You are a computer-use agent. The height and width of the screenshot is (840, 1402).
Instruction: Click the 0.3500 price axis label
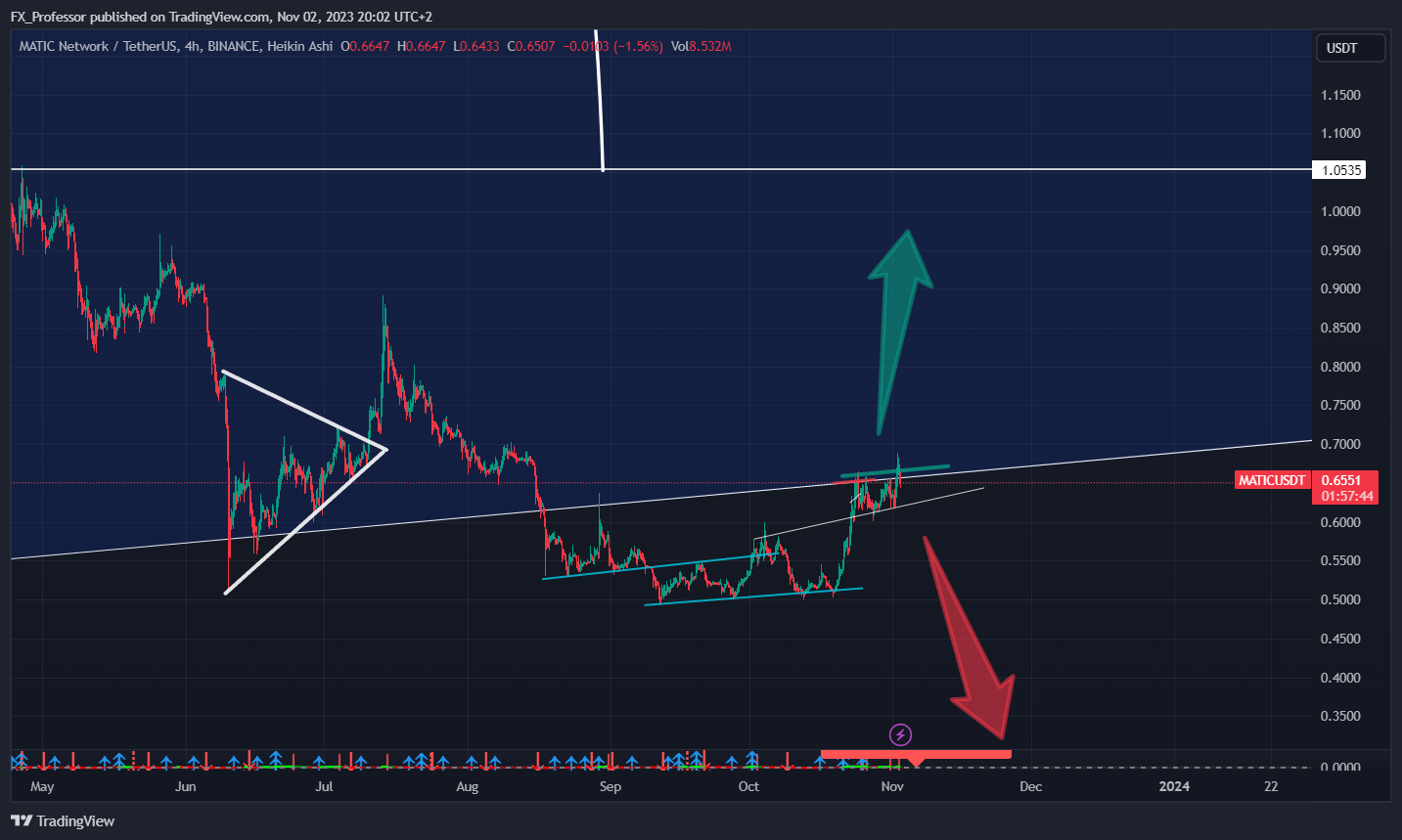[1340, 716]
